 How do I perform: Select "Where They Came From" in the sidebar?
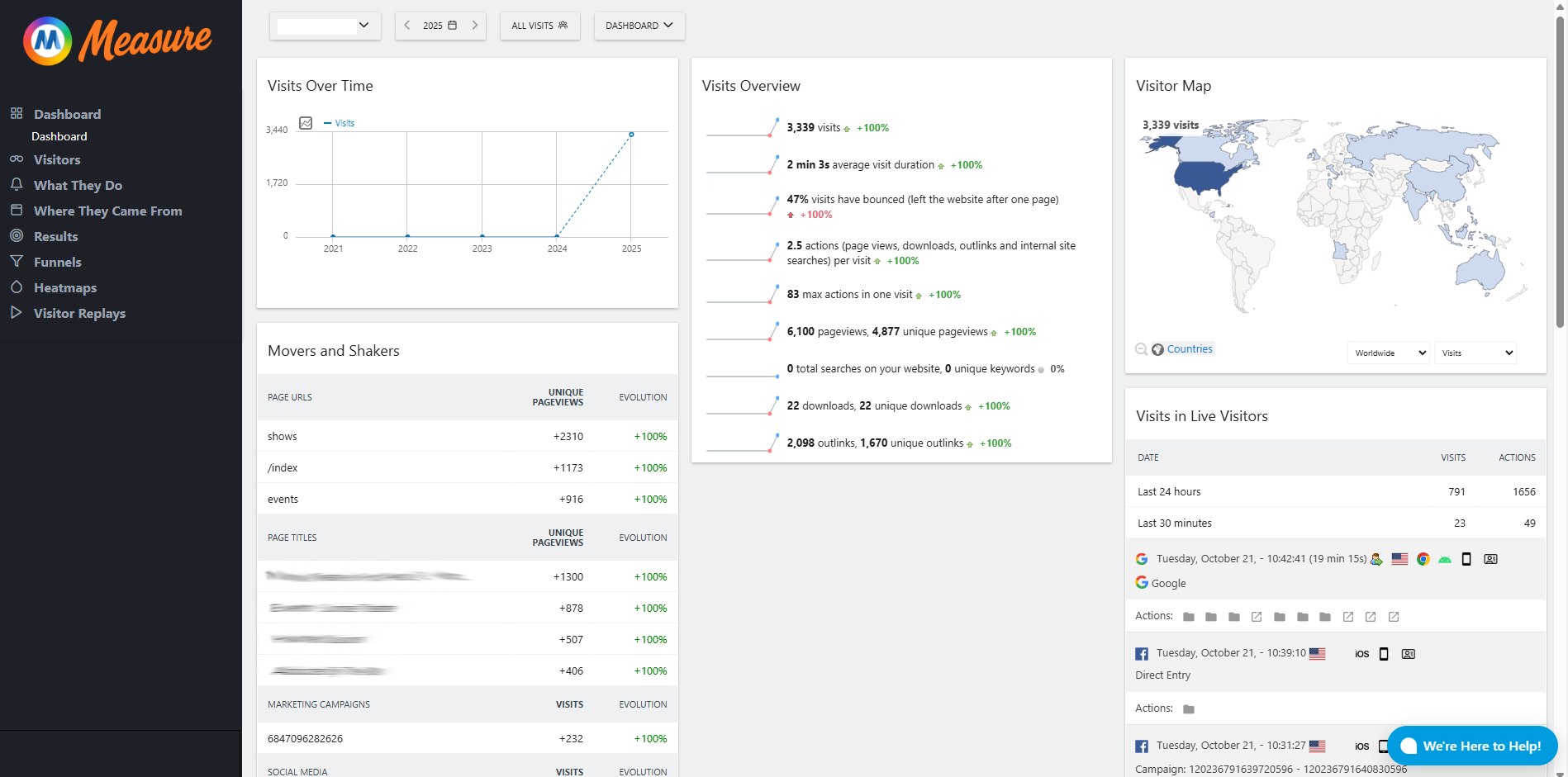(x=107, y=211)
